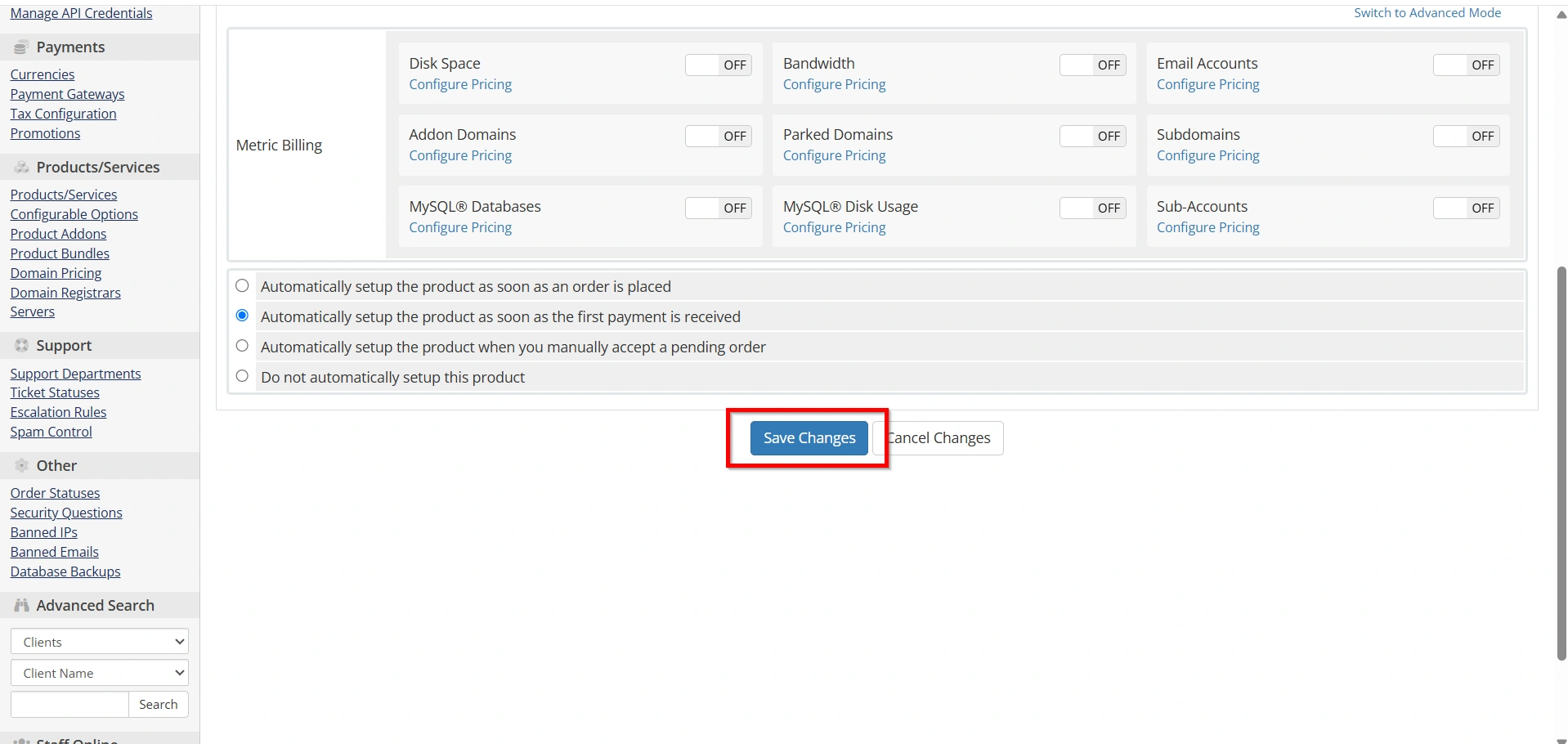Open Database Backups link
The width and height of the screenshot is (1568, 744).
point(65,571)
